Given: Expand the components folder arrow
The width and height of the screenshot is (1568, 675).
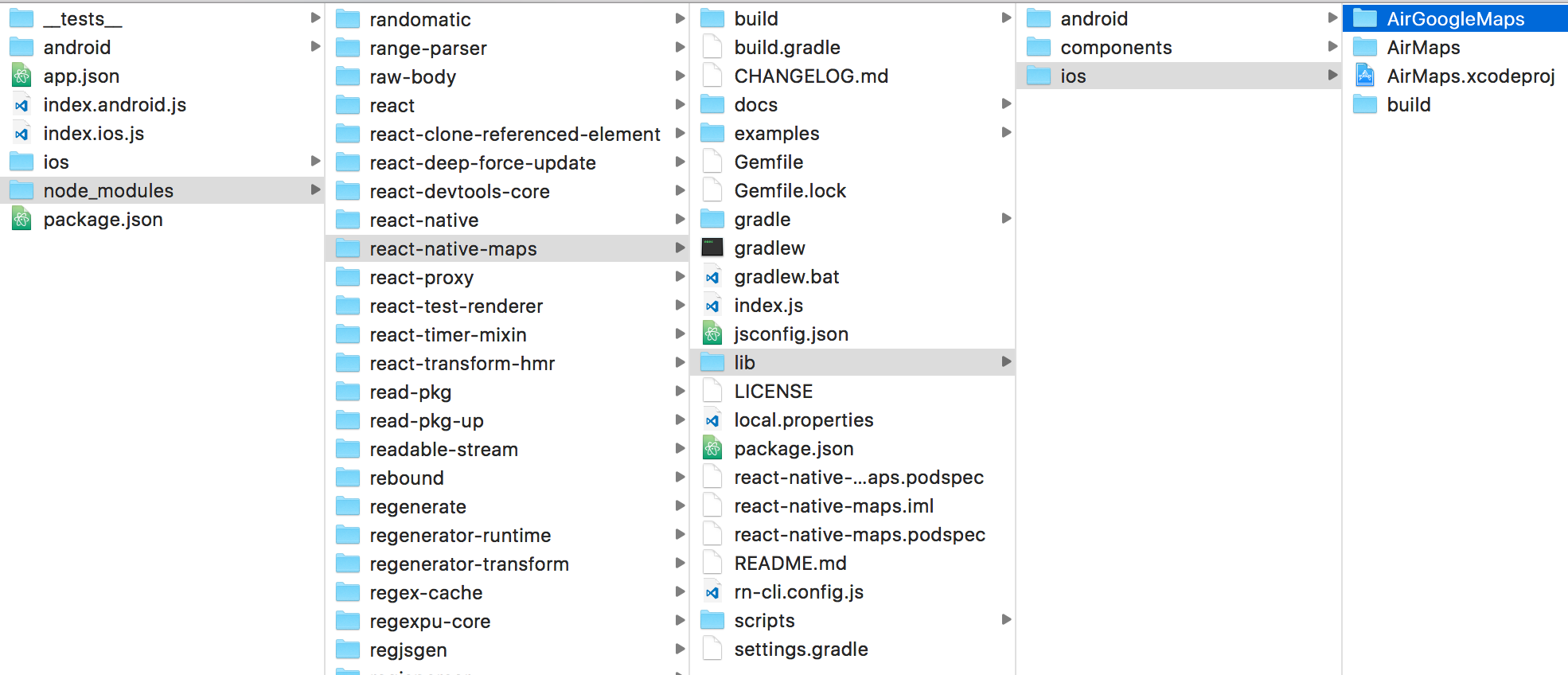Looking at the screenshot, I should pos(1332,46).
